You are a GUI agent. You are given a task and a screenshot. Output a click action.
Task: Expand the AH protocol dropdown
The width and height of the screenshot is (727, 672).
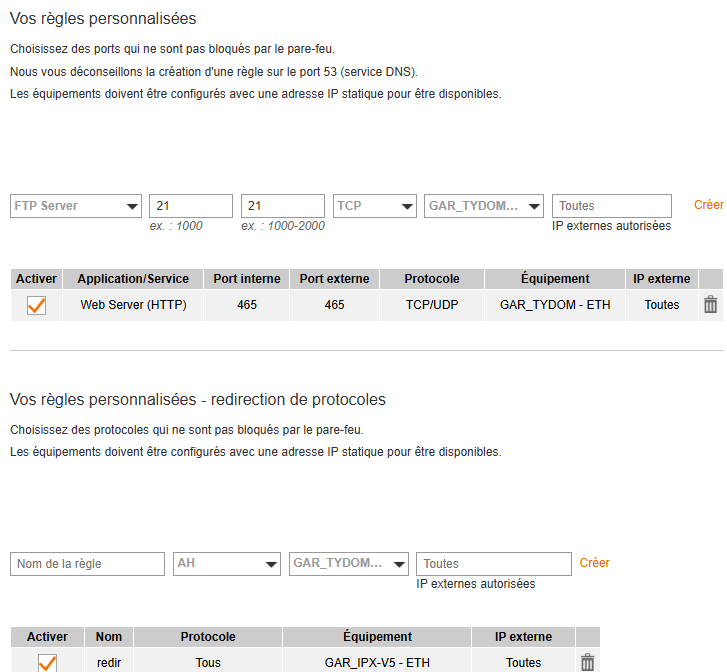[227, 564]
